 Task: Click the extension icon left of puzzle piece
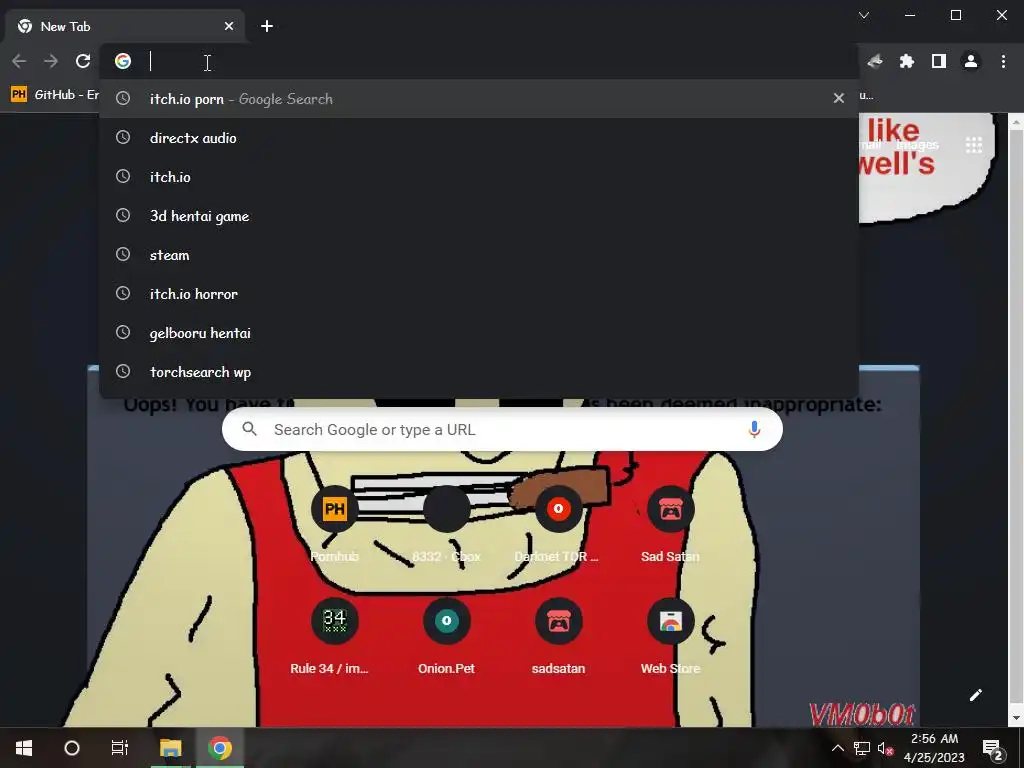click(x=875, y=61)
